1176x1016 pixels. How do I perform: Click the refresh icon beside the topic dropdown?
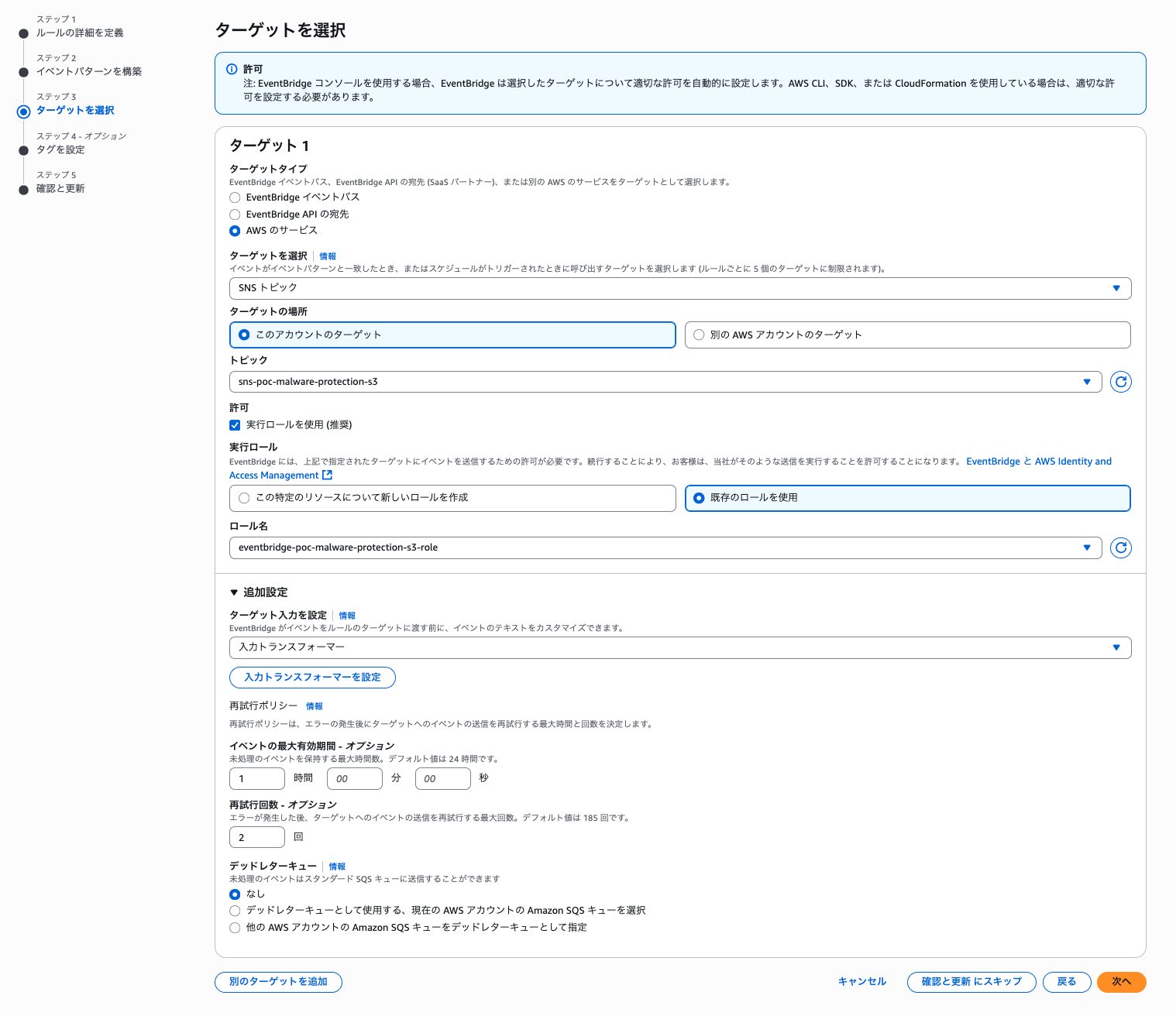(x=1120, y=382)
